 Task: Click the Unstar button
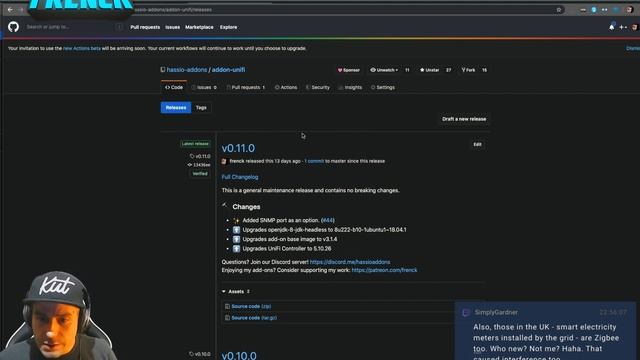point(429,70)
